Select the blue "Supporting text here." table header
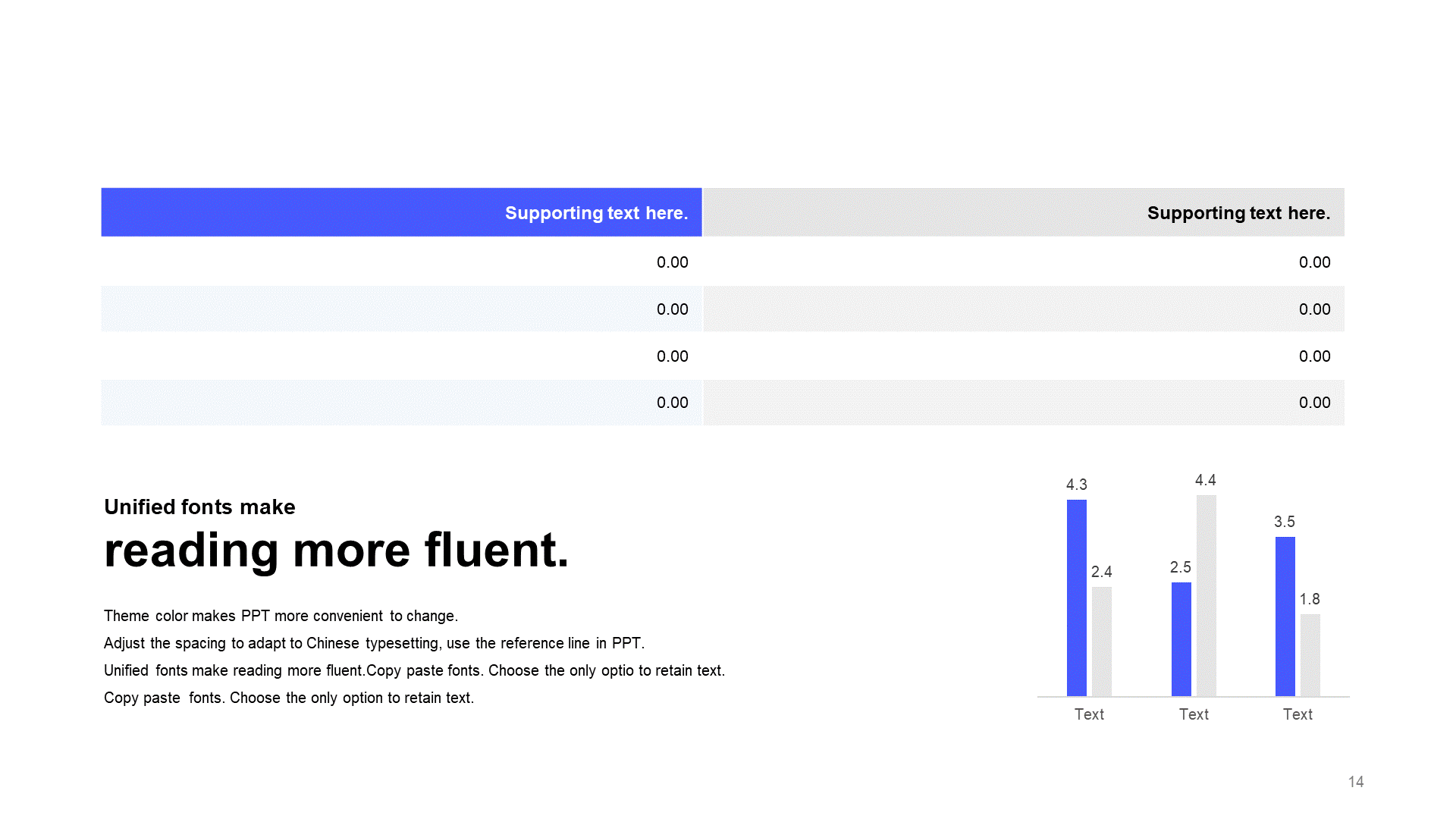The height and width of the screenshot is (819, 1456). (x=401, y=212)
